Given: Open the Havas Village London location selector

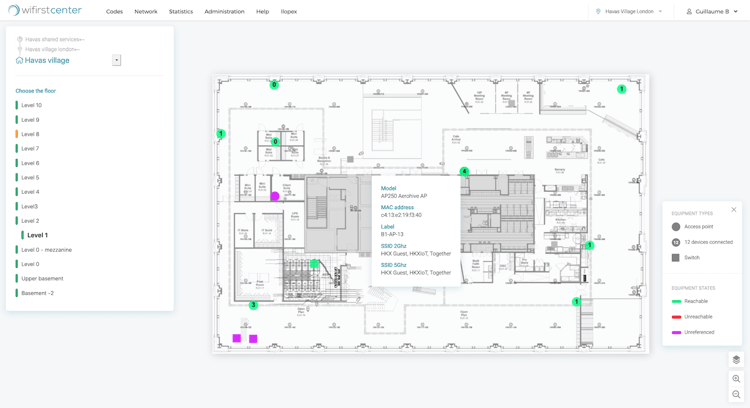Looking at the screenshot, I should point(630,12).
